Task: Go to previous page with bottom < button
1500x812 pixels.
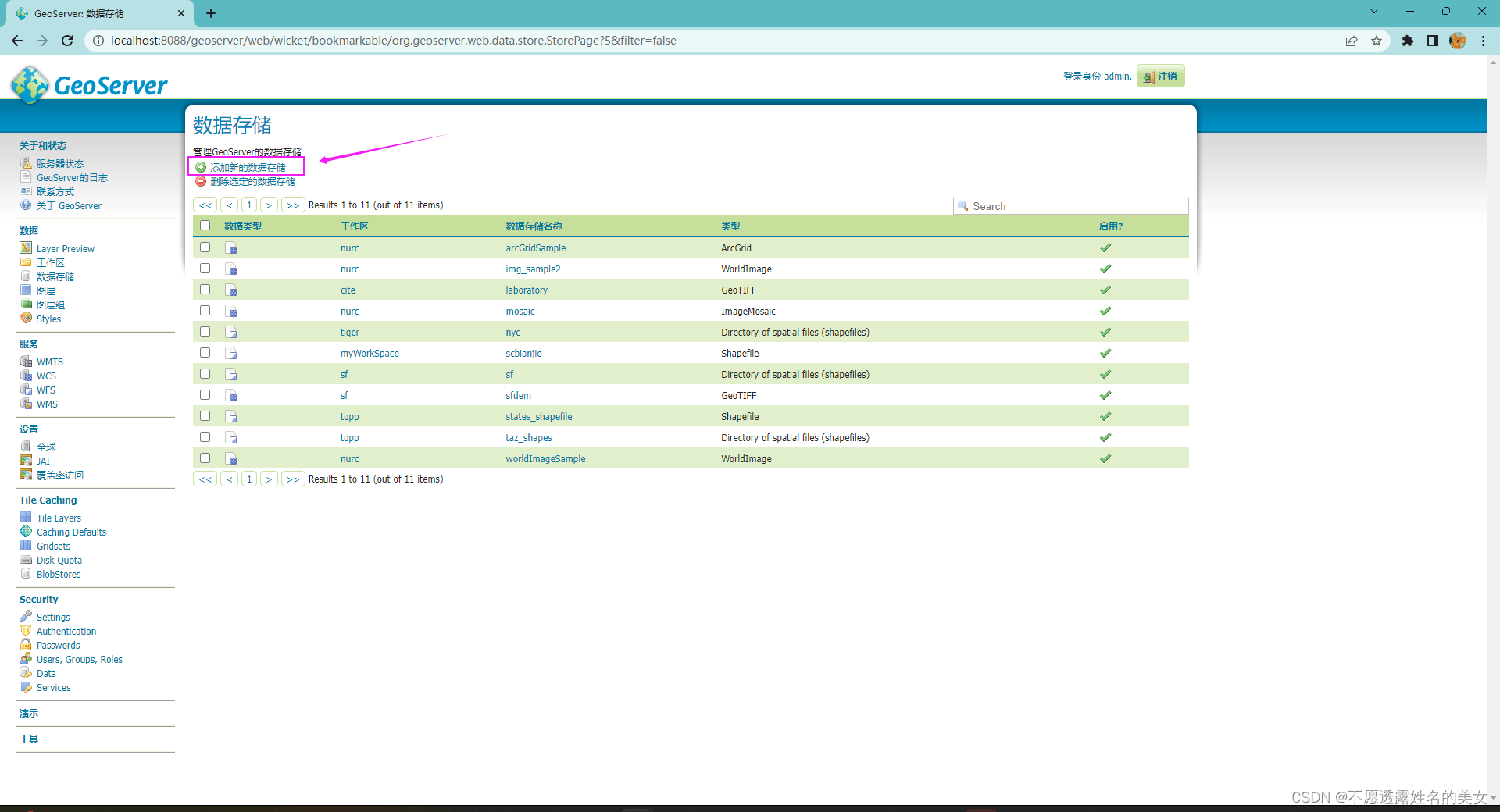Action: tap(230, 479)
